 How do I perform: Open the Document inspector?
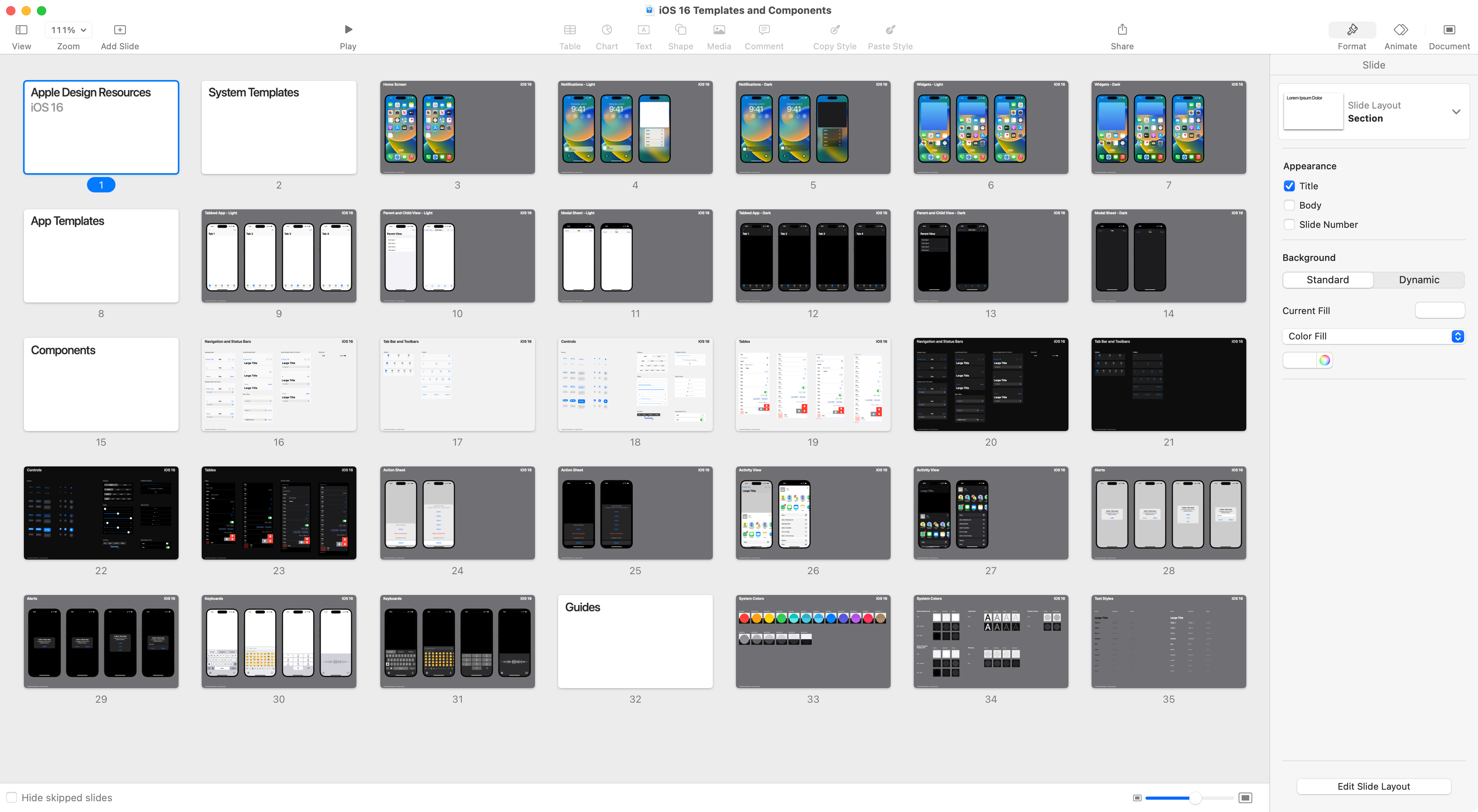pyautogui.click(x=1449, y=30)
